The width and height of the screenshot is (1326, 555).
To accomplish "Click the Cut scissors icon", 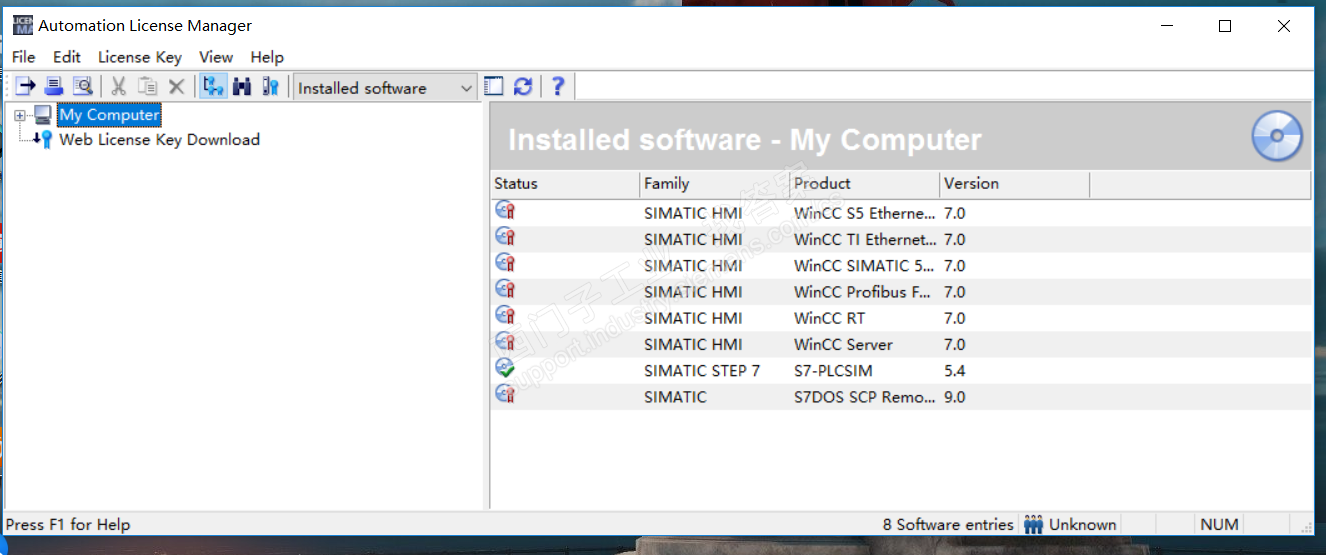I will point(118,87).
